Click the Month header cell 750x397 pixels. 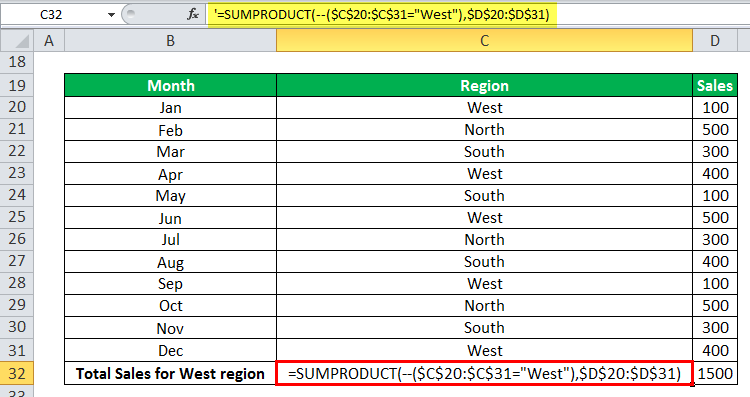[170, 85]
